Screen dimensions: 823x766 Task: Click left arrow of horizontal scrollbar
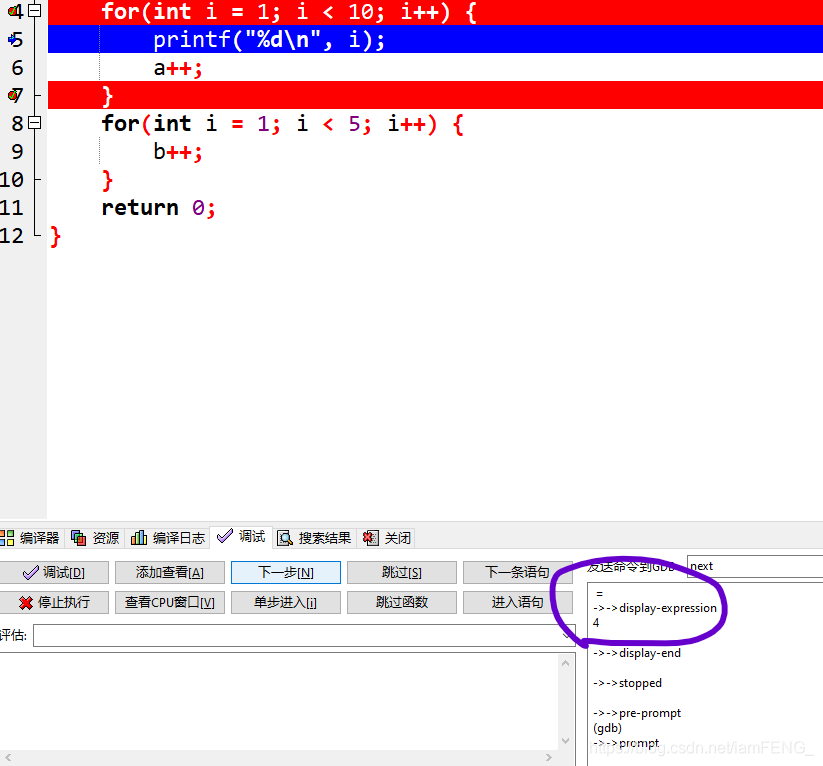pos(8,757)
